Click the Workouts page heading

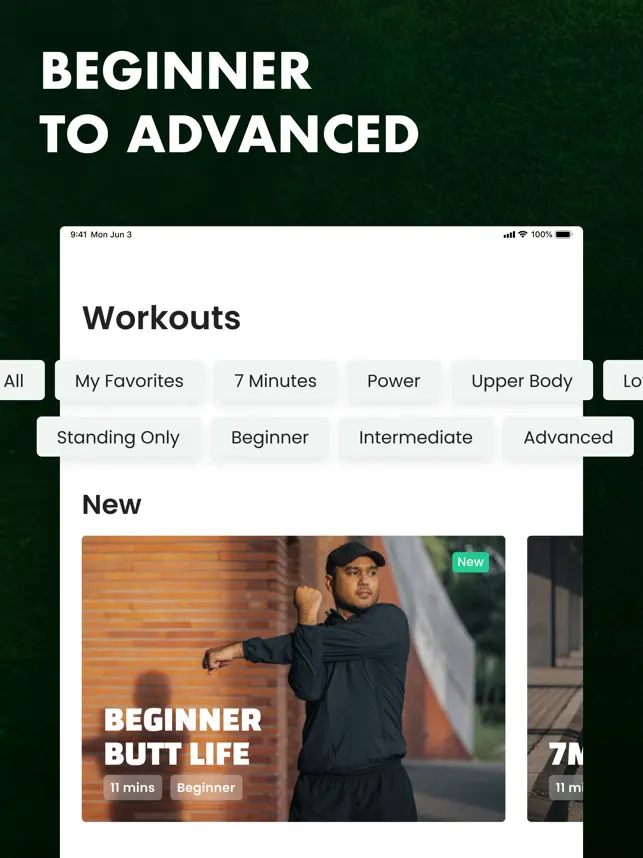(x=161, y=317)
